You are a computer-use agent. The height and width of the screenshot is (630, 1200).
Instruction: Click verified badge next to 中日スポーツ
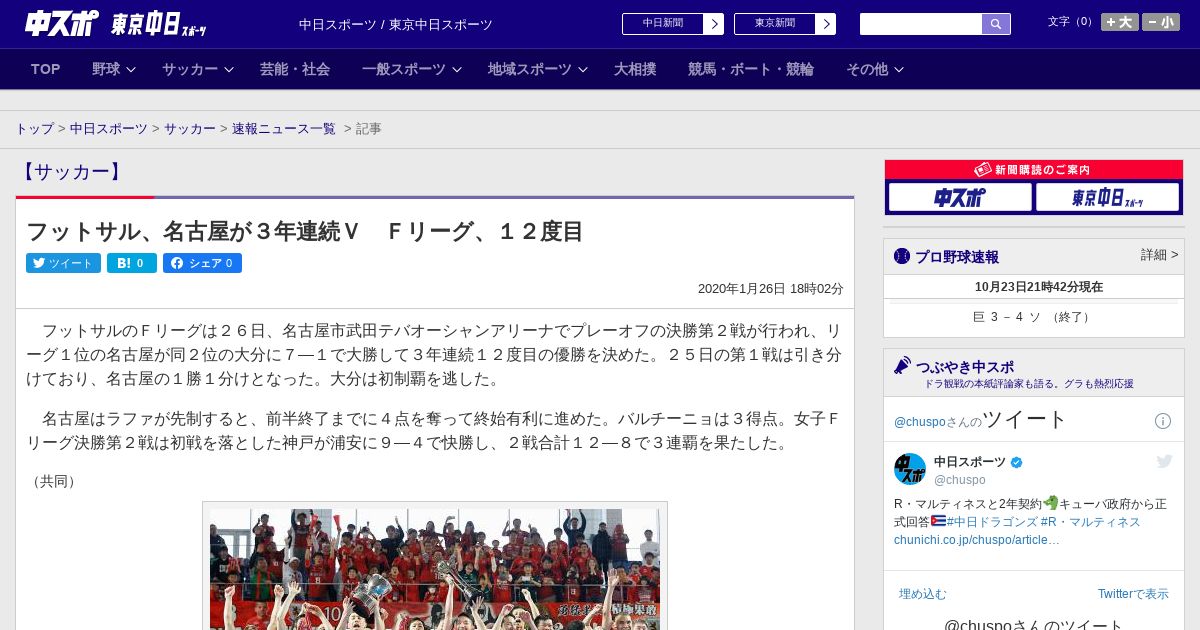(x=1017, y=462)
